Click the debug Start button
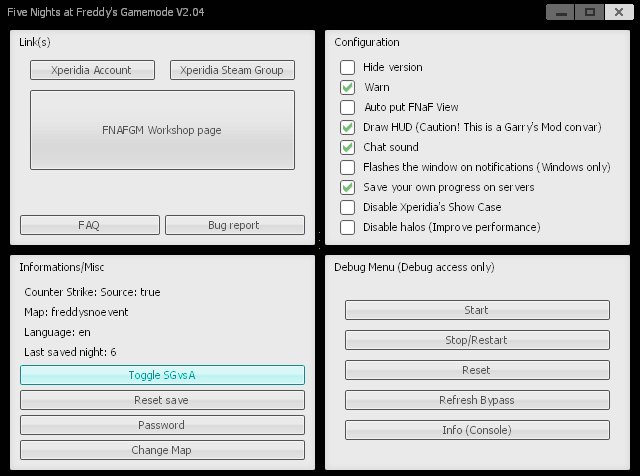Image resolution: width=640 pixels, height=476 pixels. (478, 310)
